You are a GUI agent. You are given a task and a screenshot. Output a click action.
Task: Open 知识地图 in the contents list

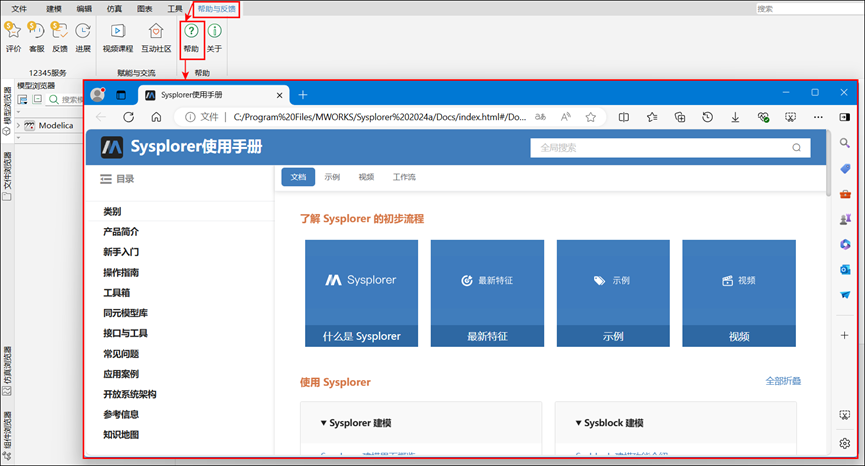click(x=121, y=435)
